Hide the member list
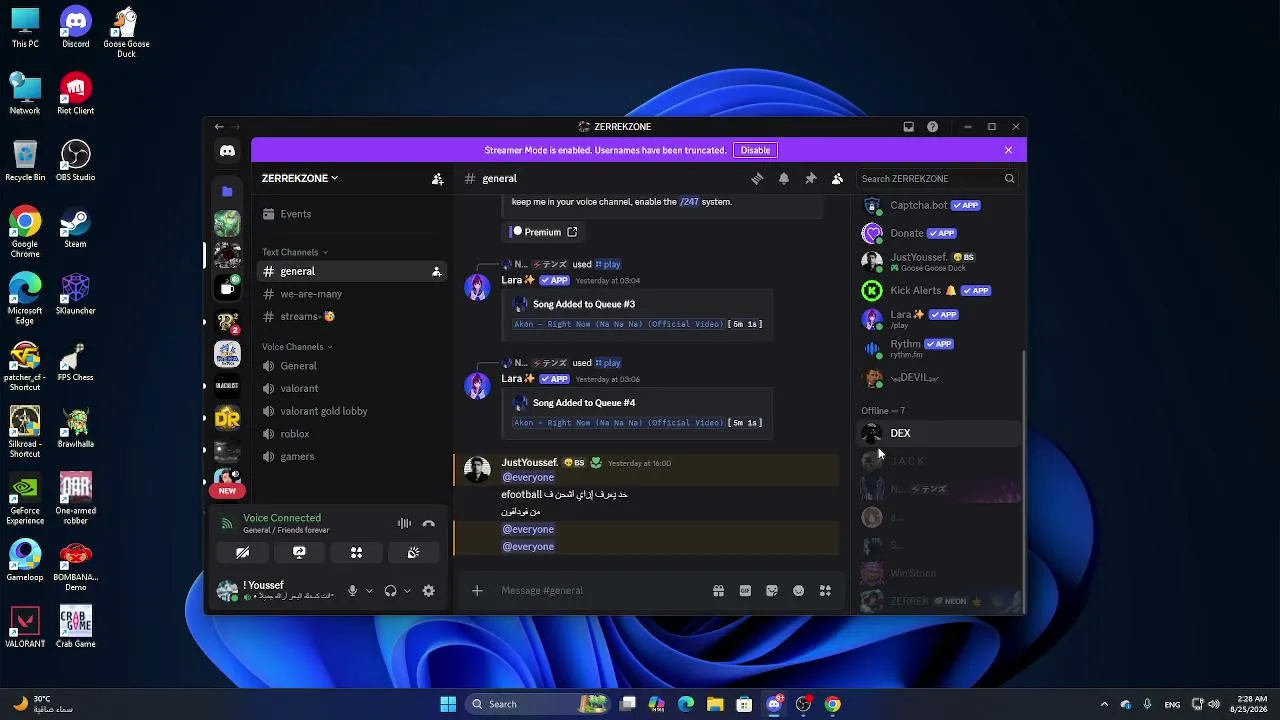The image size is (1280, 720). coord(838,178)
